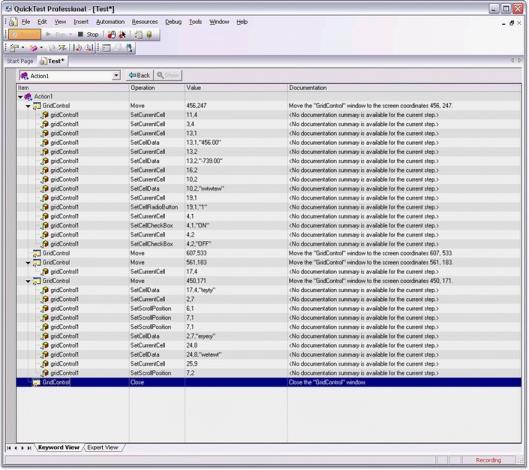This screenshot has width=529, height=470.
Task: Click the last blue icon of the second toolbar
Action: coord(129,48)
